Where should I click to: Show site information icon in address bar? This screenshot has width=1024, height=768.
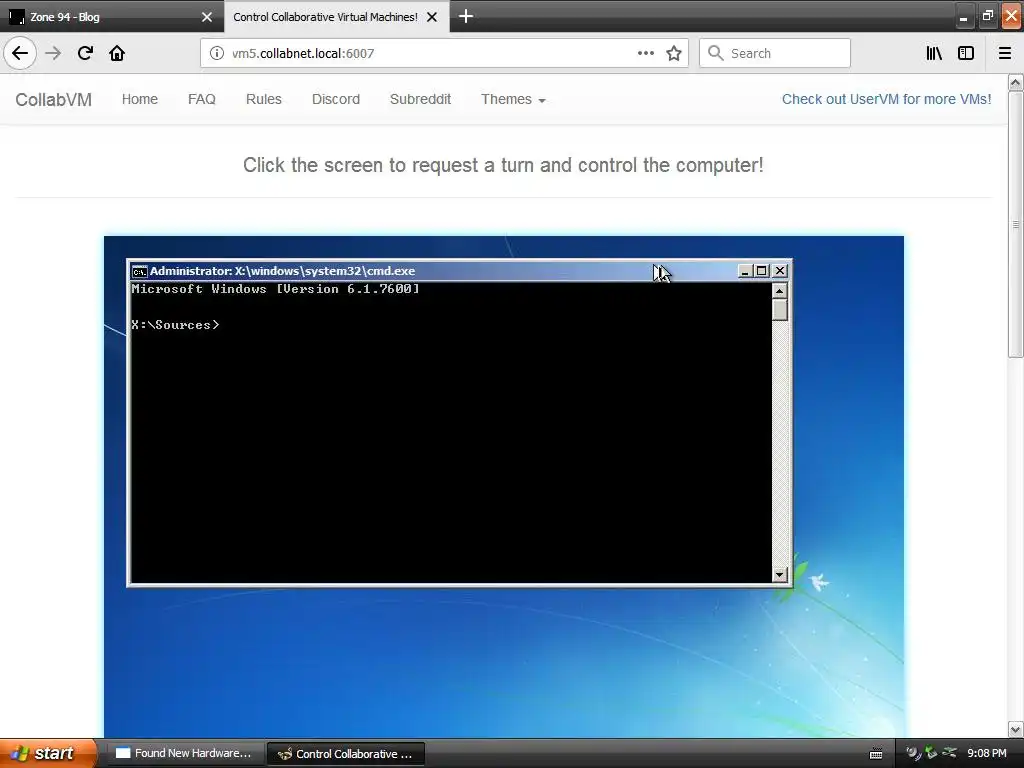click(216, 53)
